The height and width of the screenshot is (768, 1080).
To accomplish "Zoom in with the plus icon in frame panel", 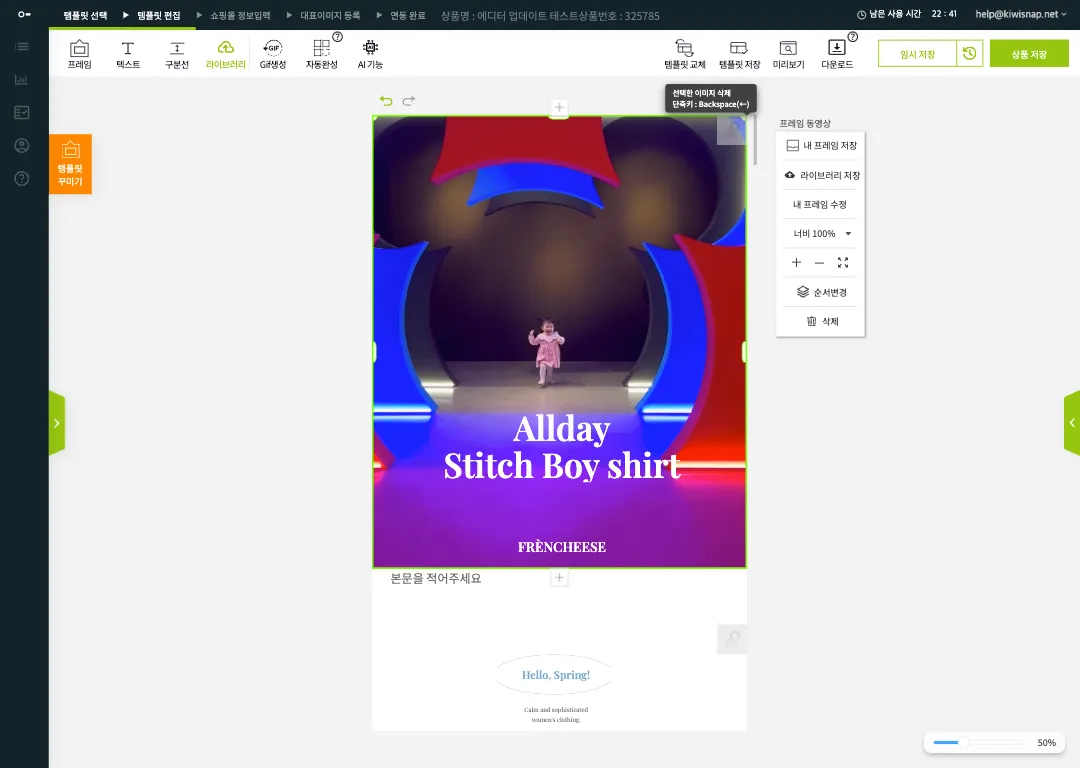I will coord(796,262).
